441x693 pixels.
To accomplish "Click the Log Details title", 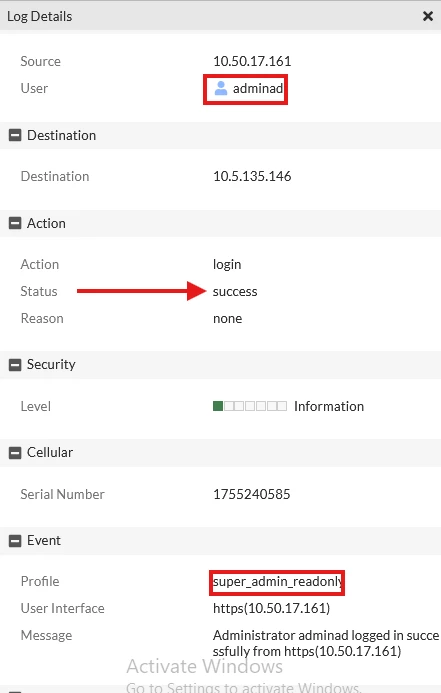I will 39,16.
